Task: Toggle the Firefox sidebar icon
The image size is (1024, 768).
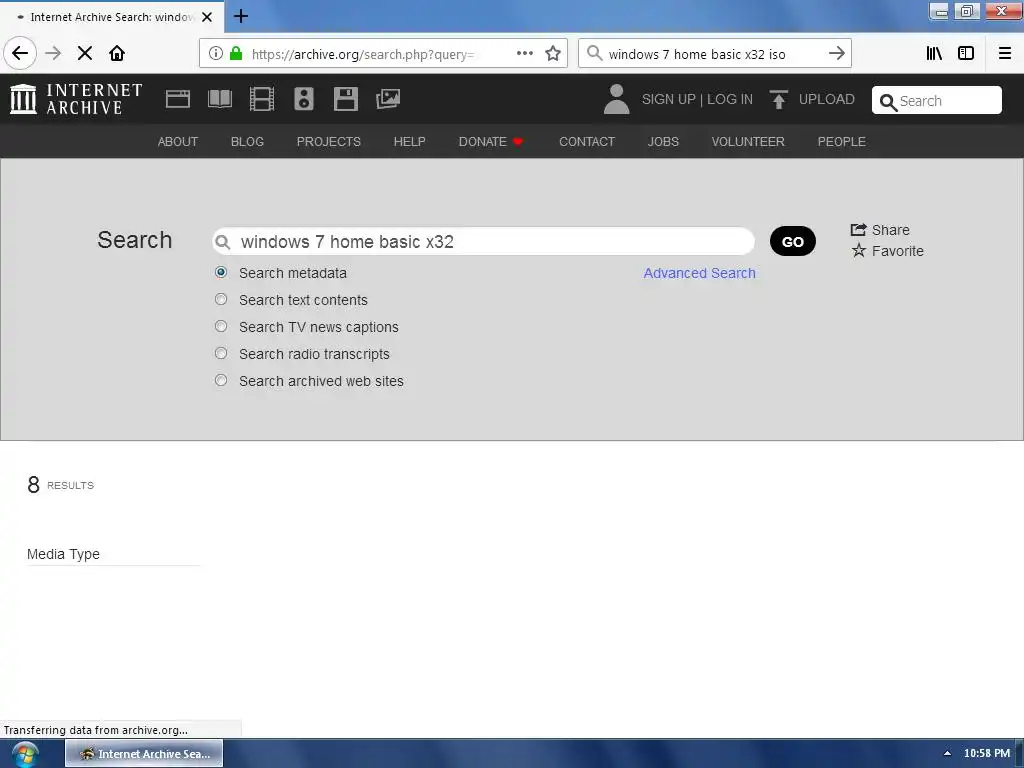Action: pos(966,54)
